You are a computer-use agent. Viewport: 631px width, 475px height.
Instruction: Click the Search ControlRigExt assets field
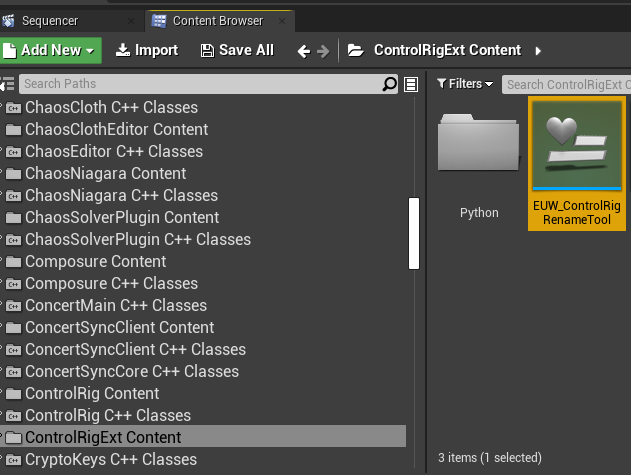coord(567,85)
